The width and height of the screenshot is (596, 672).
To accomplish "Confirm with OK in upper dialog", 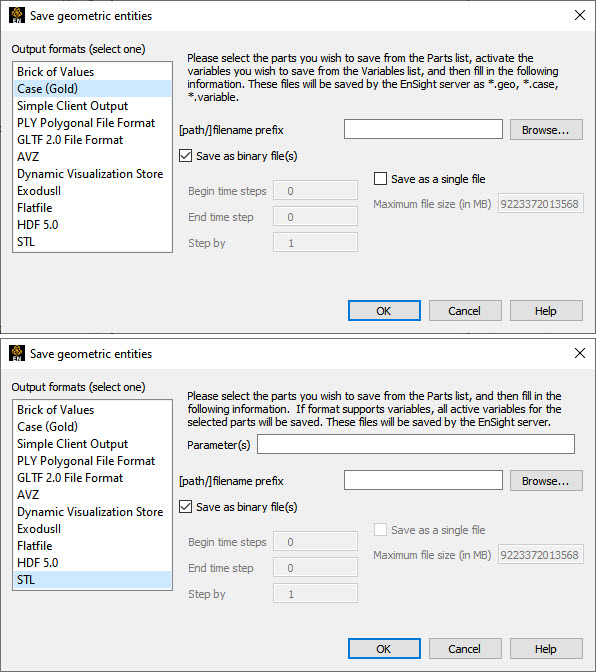I will 384,311.
